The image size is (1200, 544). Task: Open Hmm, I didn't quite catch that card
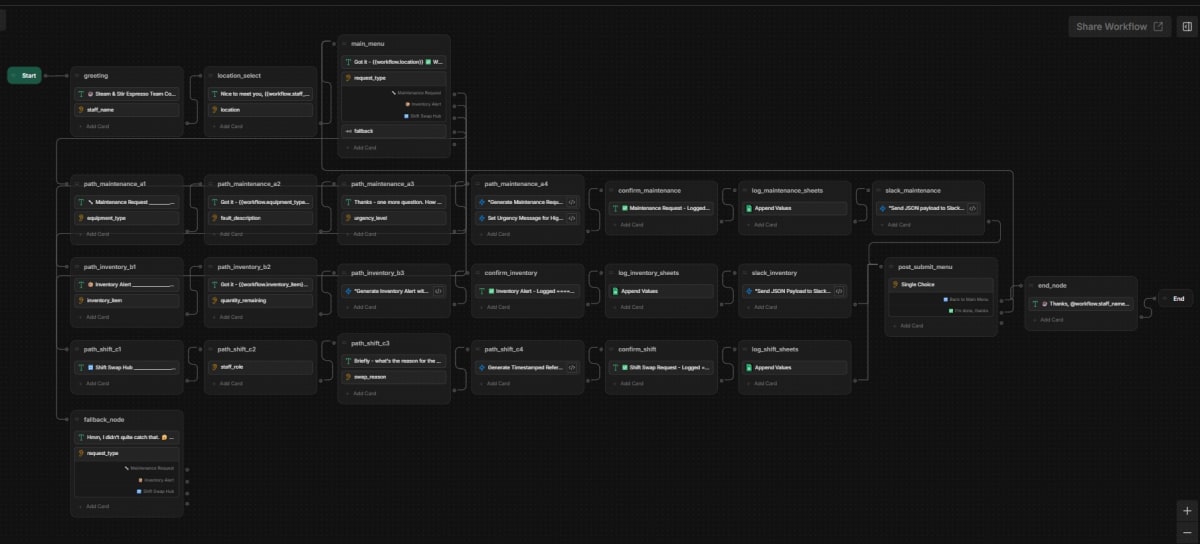(127, 437)
